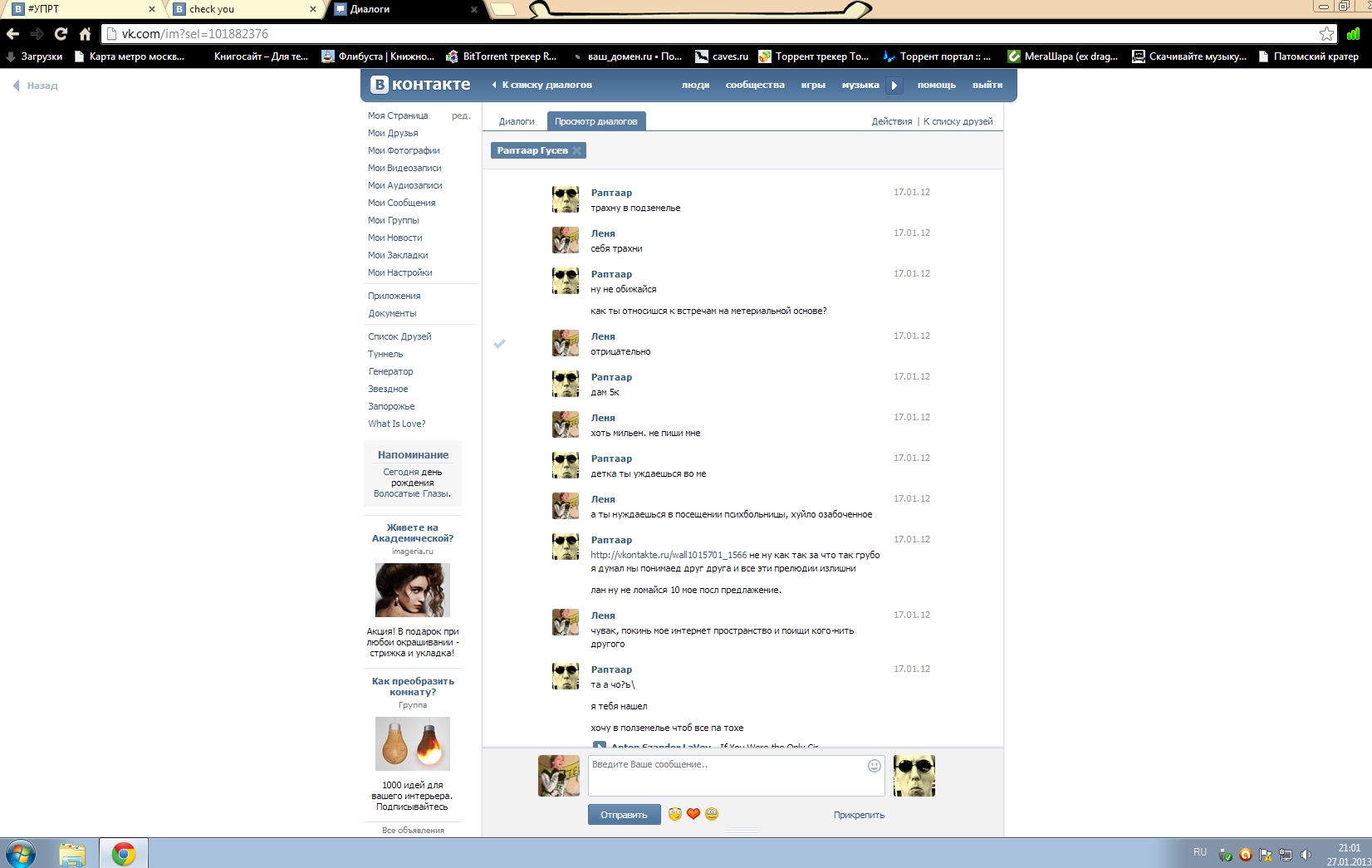Open Мои Сообщения in the sidebar
Viewport: 1372px width, 868px height.
click(401, 203)
